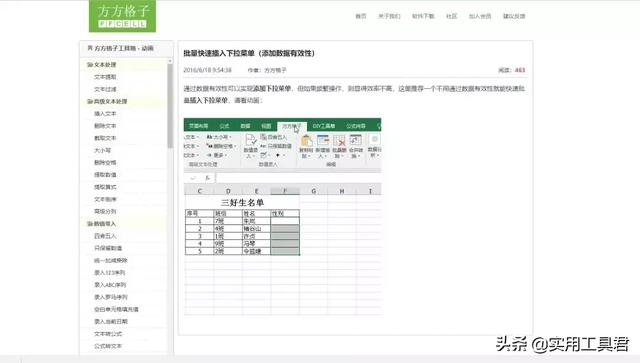The width and height of the screenshot is (640, 363).
Task: Select column D header
Action: (x=228, y=191)
